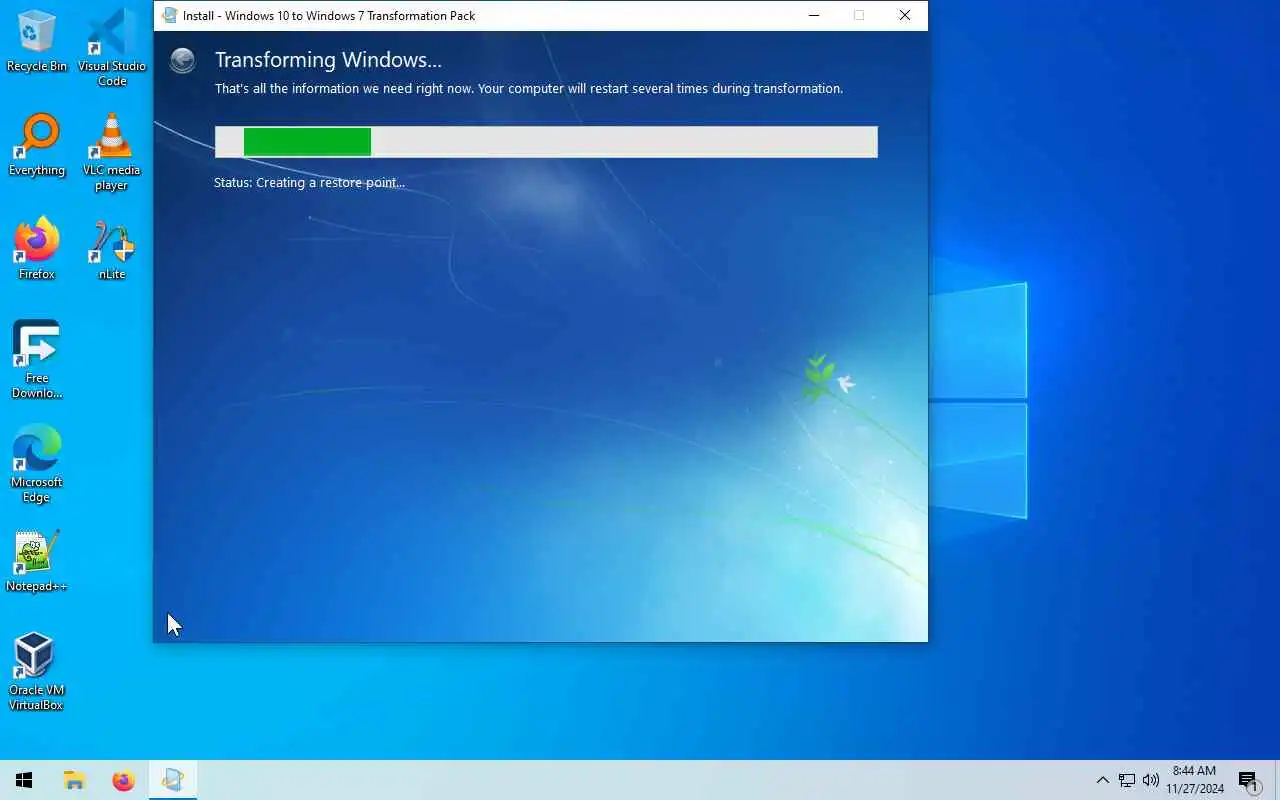The image size is (1280, 800).
Task: Select the VLC media player shortcut
Action: pyautogui.click(x=112, y=152)
